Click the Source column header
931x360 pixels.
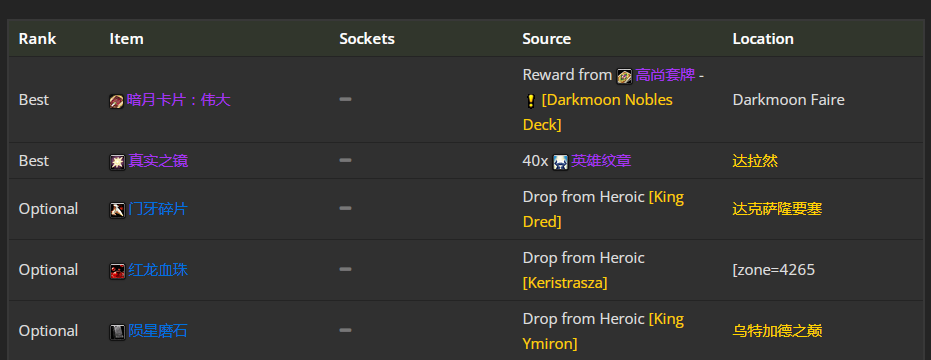pos(547,39)
